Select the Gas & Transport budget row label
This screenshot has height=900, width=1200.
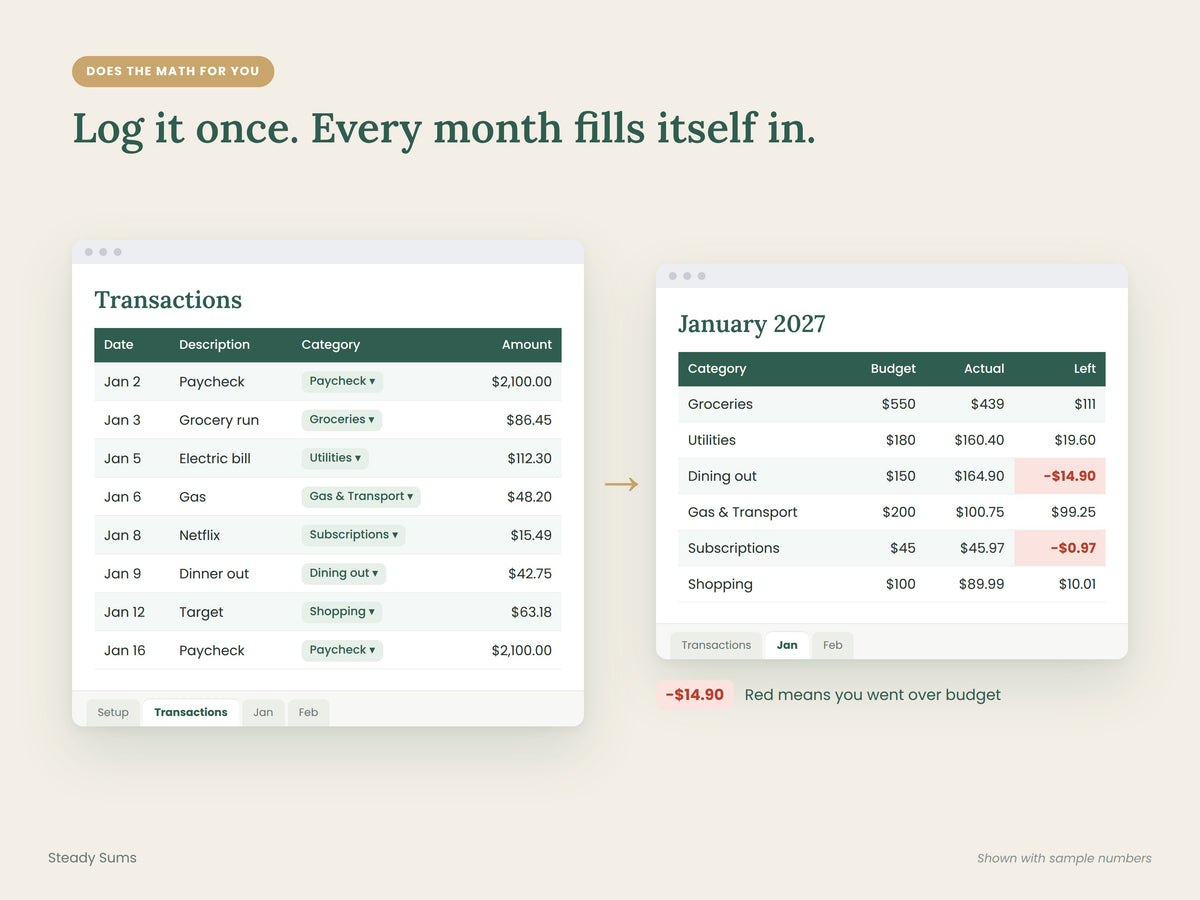pos(742,512)
